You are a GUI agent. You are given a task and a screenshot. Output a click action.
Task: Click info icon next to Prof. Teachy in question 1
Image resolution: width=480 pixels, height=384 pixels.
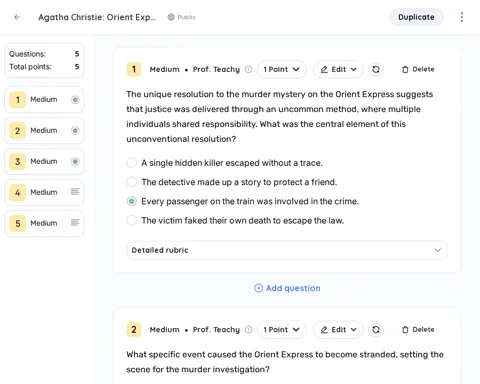[x=248, y=69]
